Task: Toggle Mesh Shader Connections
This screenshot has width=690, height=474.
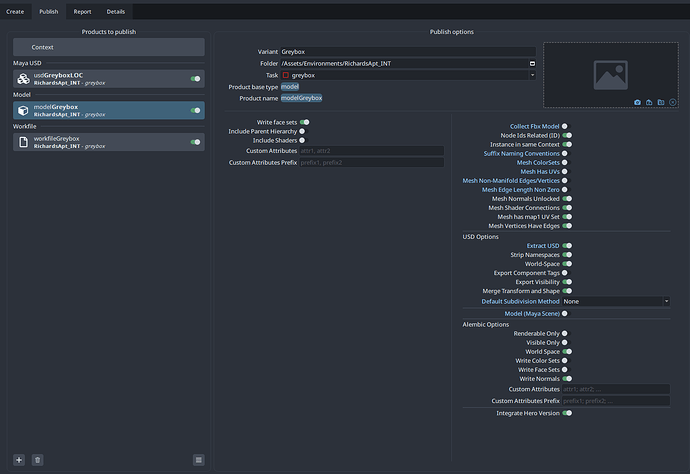Action: [567, 208]
